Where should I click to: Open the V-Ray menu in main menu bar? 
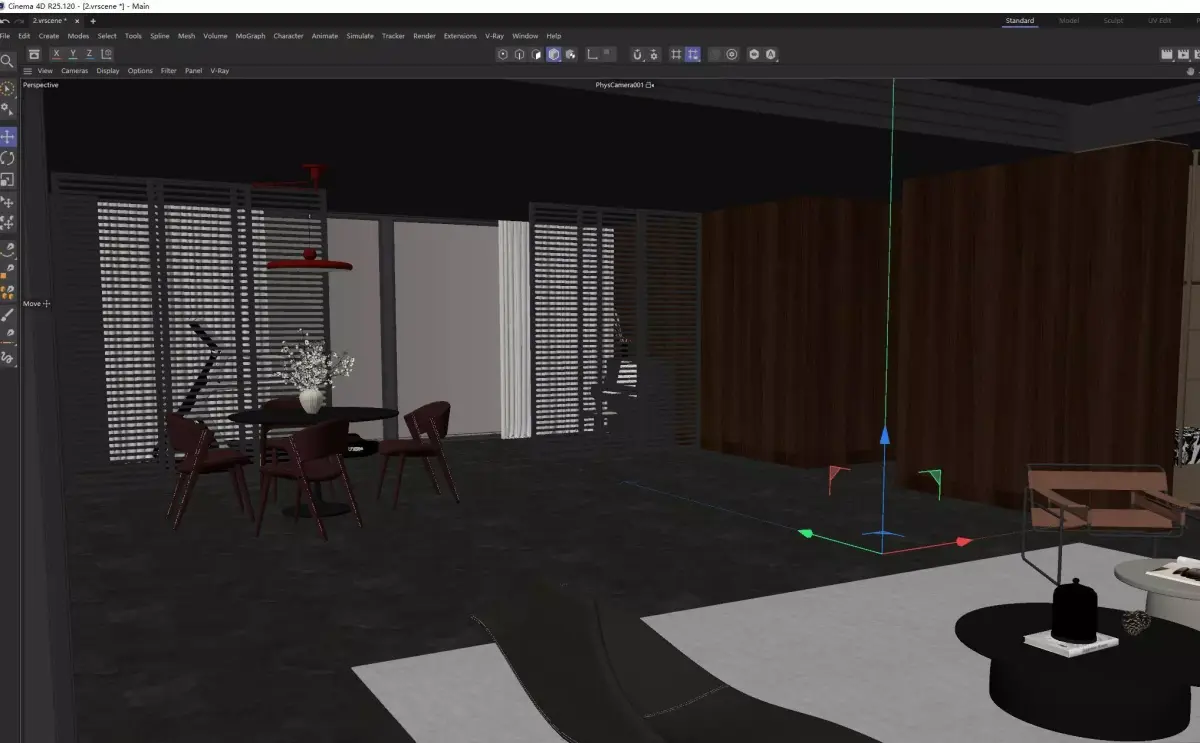(494, 36)
